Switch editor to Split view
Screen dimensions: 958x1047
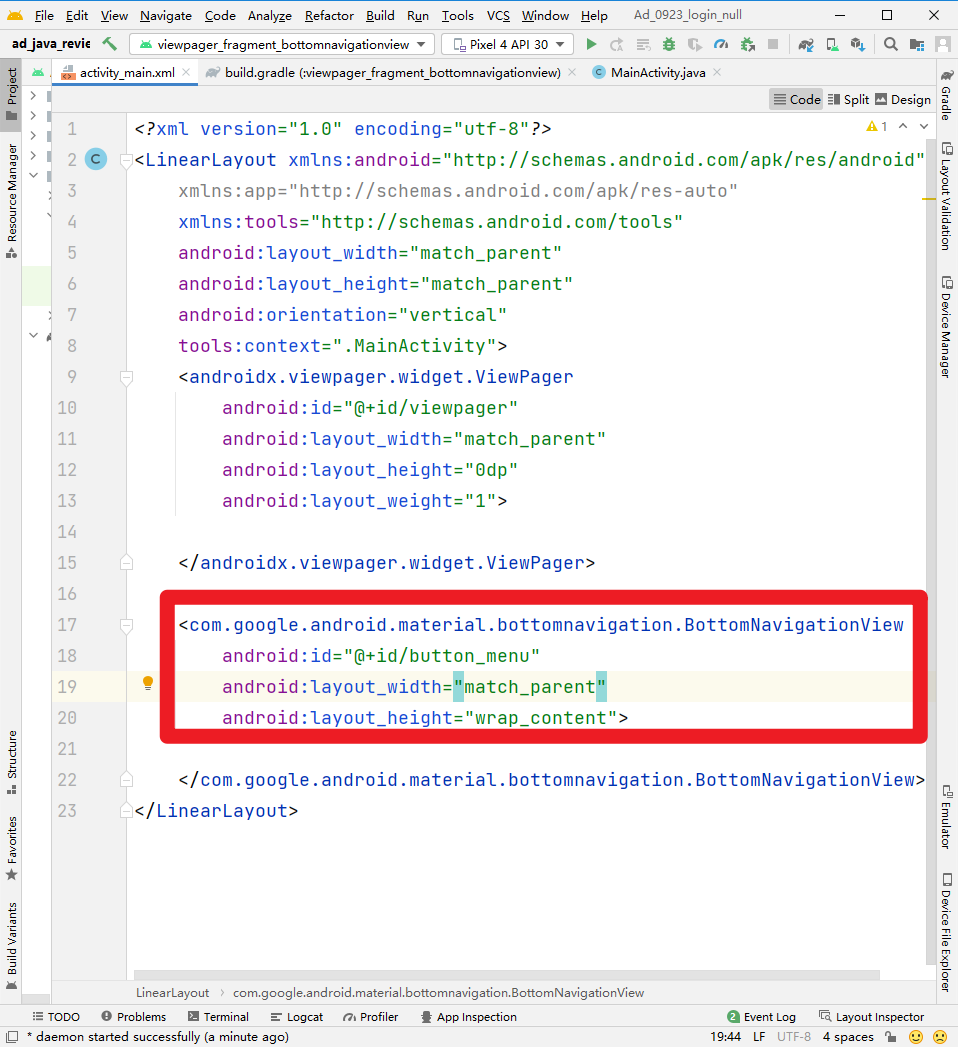pos(849,99)
